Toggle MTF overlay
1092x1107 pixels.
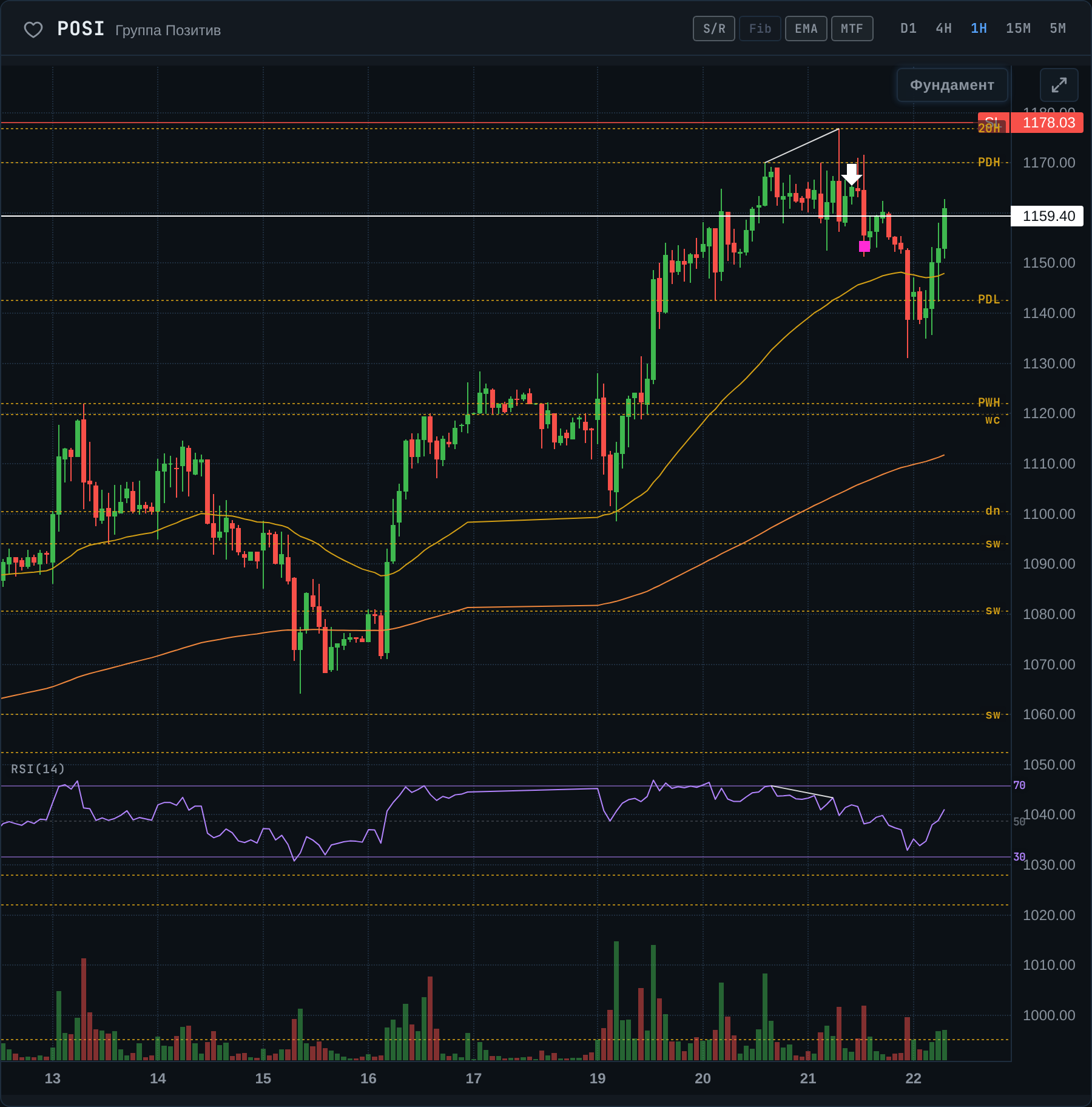pos(852,29)
